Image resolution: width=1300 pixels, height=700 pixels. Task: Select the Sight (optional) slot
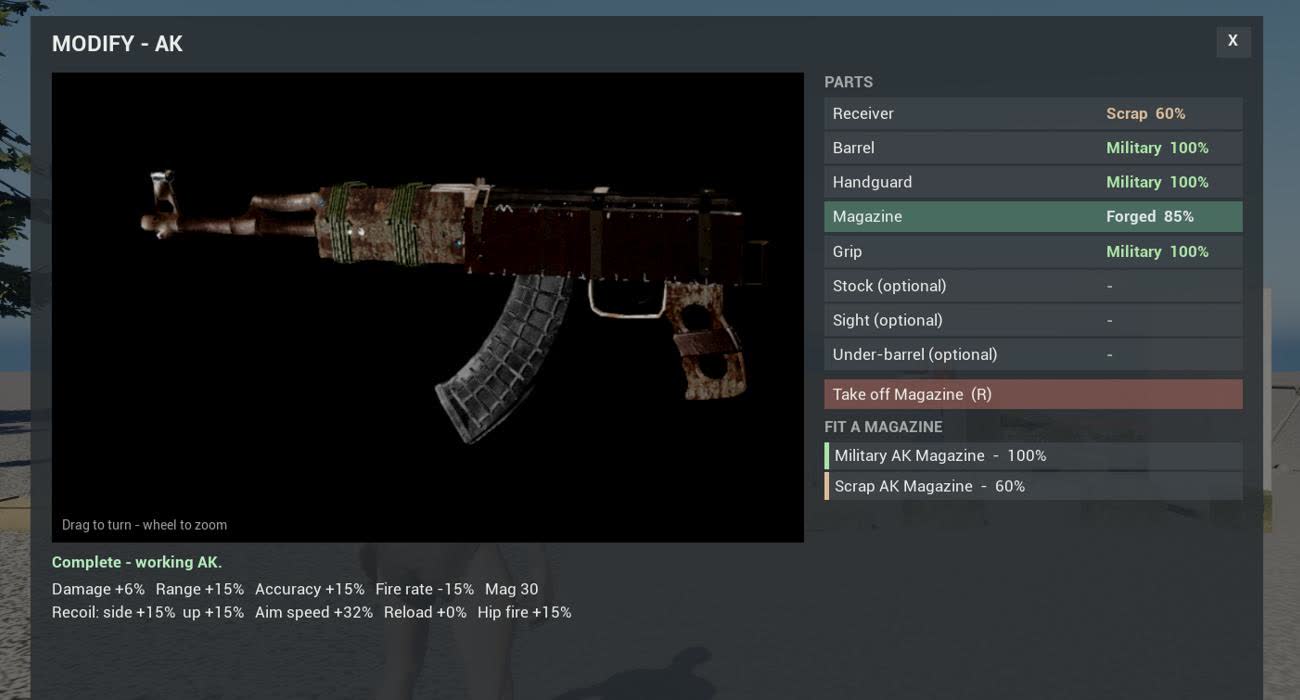tap(1033, 320)
